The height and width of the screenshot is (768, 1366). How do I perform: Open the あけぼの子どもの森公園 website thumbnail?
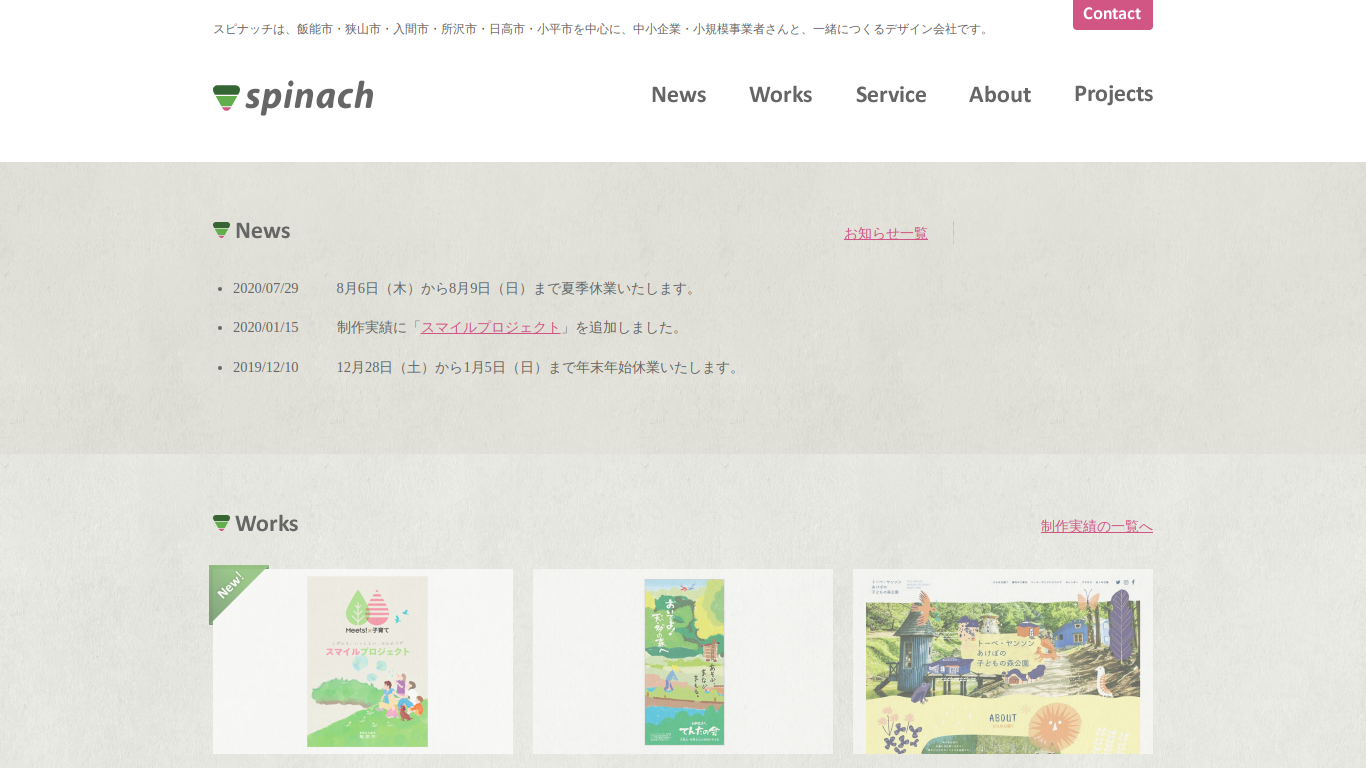click(x=1003, y=661)
